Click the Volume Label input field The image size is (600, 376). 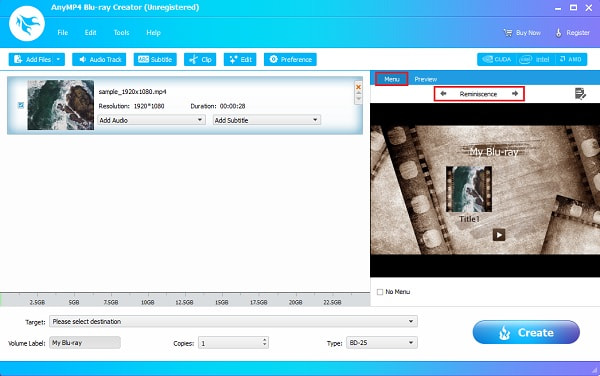(85, 343)
